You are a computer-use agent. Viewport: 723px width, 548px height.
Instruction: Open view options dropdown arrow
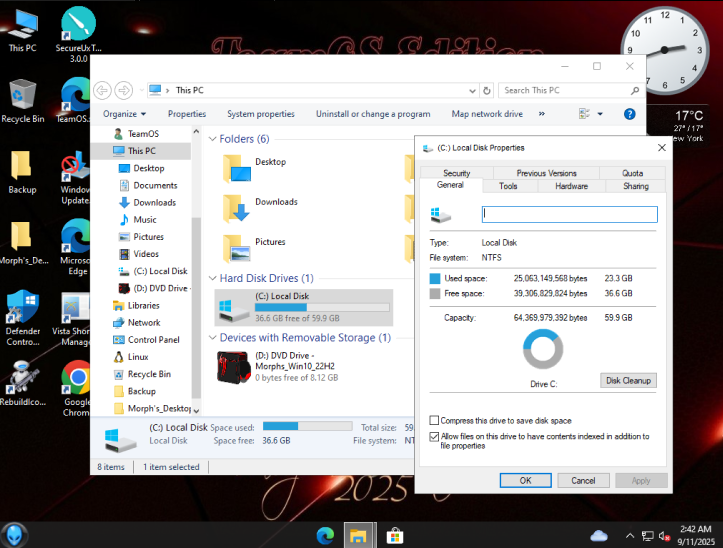coord(600,114)
